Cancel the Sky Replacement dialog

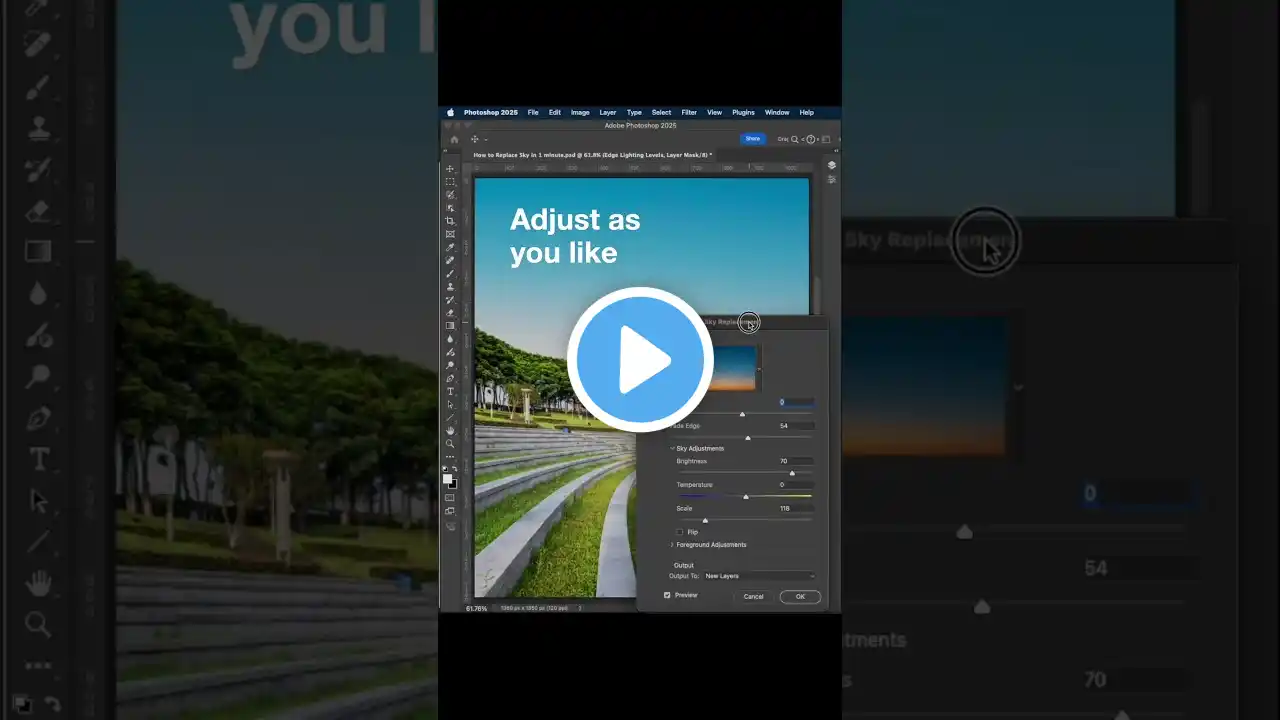coord(753,597)
